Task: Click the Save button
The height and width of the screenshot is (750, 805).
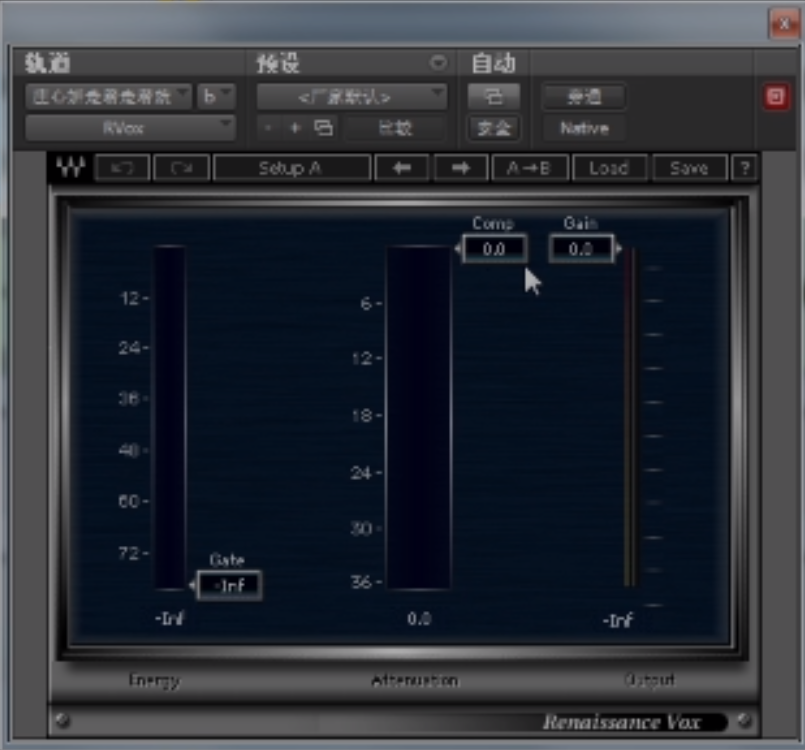Action: pyautogui.click(x=689, y=168)
